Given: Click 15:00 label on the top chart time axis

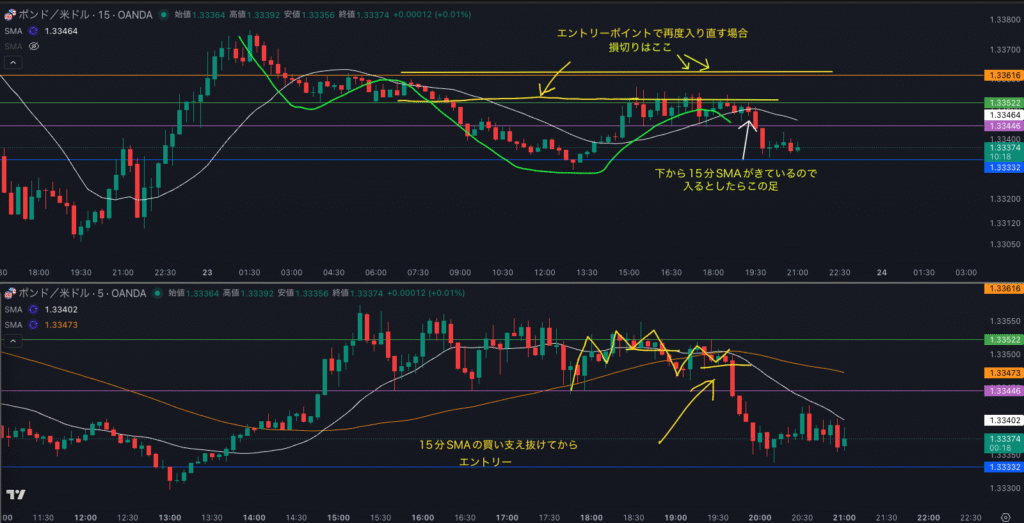Looking at the screenshot, I should 629,272.
